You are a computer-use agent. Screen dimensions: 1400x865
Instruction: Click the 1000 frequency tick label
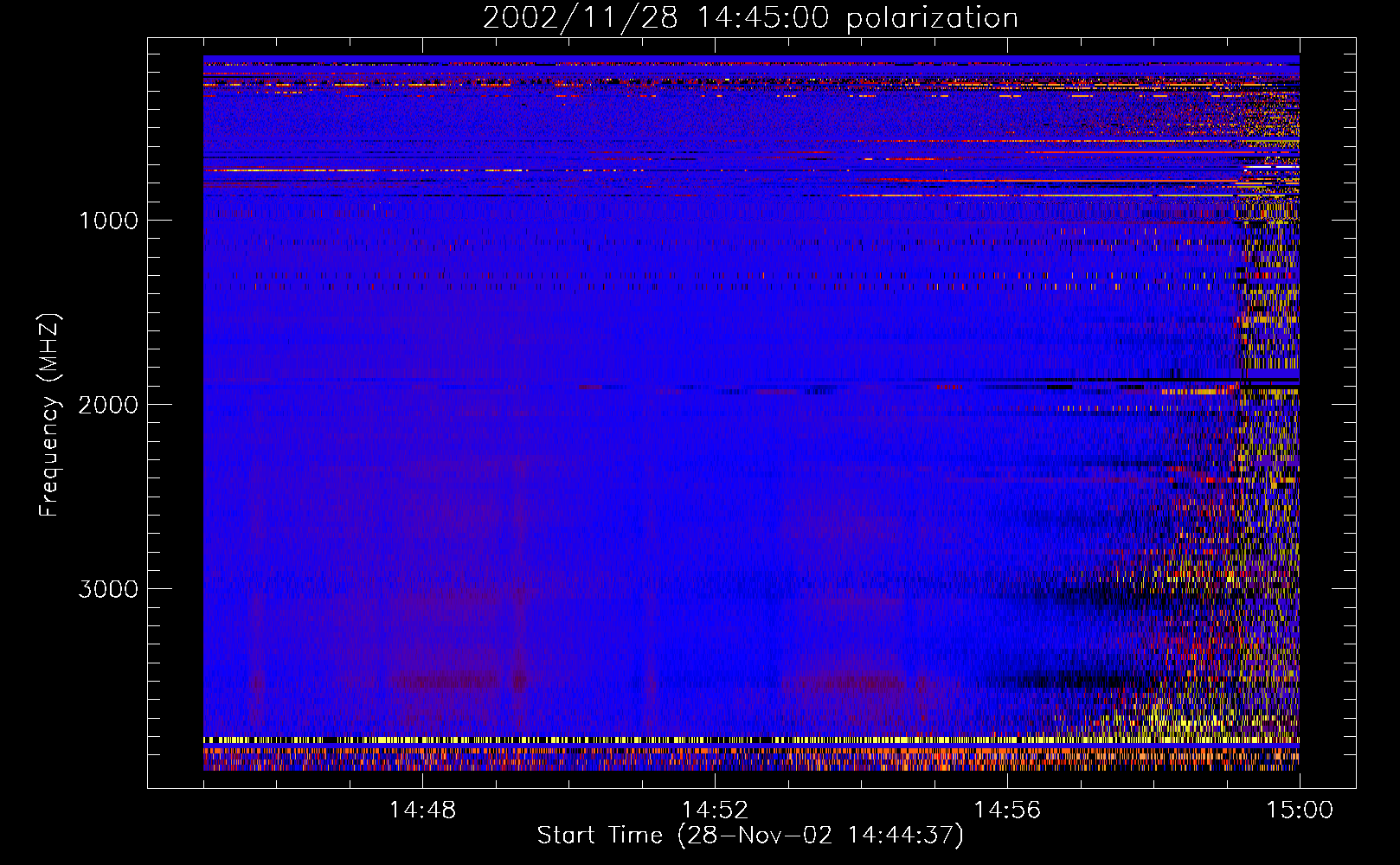tap(108, 221)
